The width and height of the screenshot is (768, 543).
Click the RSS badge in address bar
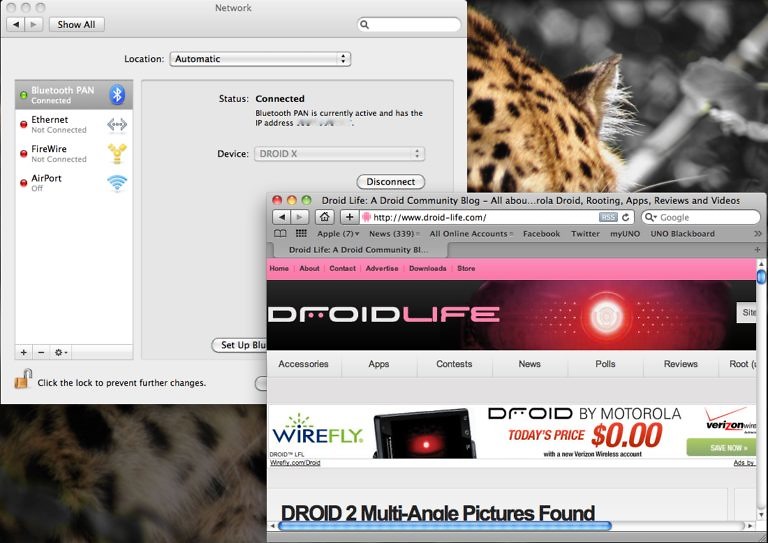pyautogui.click(x=608, y=217)
